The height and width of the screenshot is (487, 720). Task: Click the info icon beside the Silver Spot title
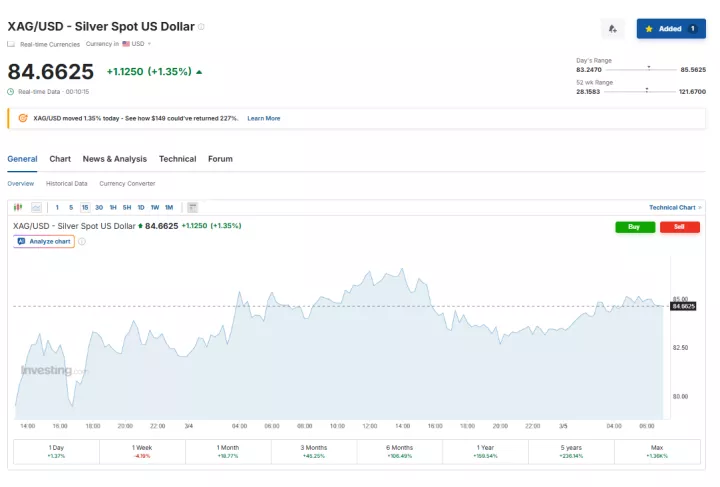(201, 26)
